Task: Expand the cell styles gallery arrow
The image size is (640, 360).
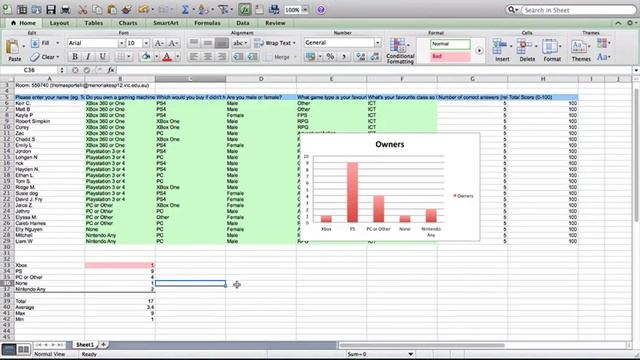Action: [479, 51]
